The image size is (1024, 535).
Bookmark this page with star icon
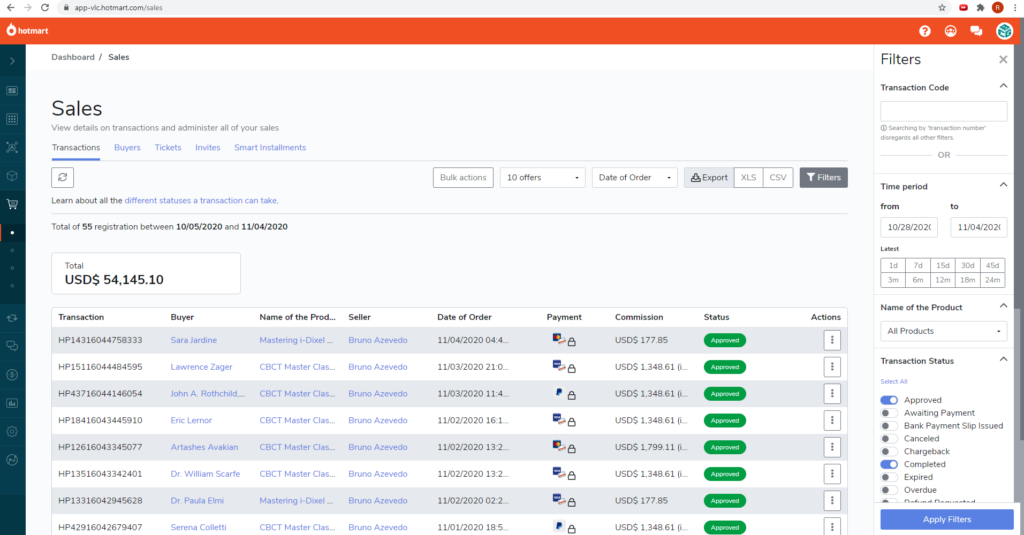(x=942, y=8)
